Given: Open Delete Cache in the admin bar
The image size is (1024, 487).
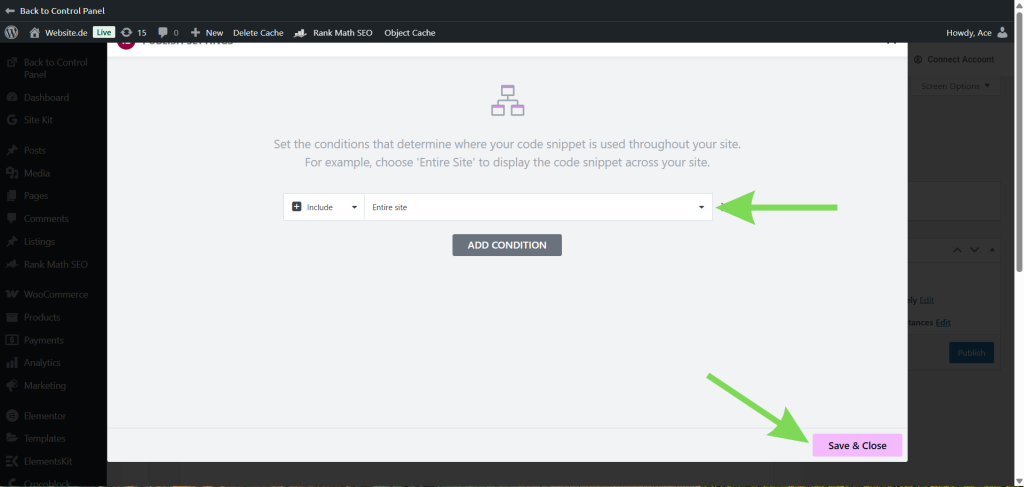Looking at the screenshot, I should coord(258,33).
